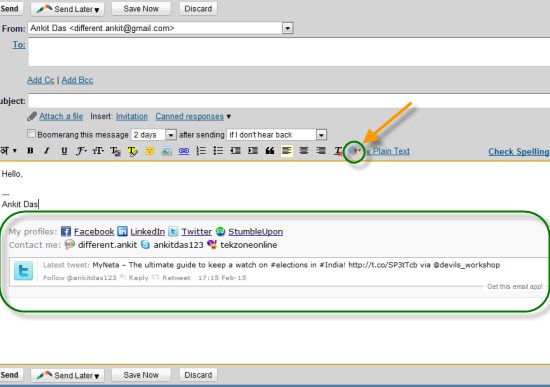
Task: Click inside the Subject input field
Action: [289, 101]
